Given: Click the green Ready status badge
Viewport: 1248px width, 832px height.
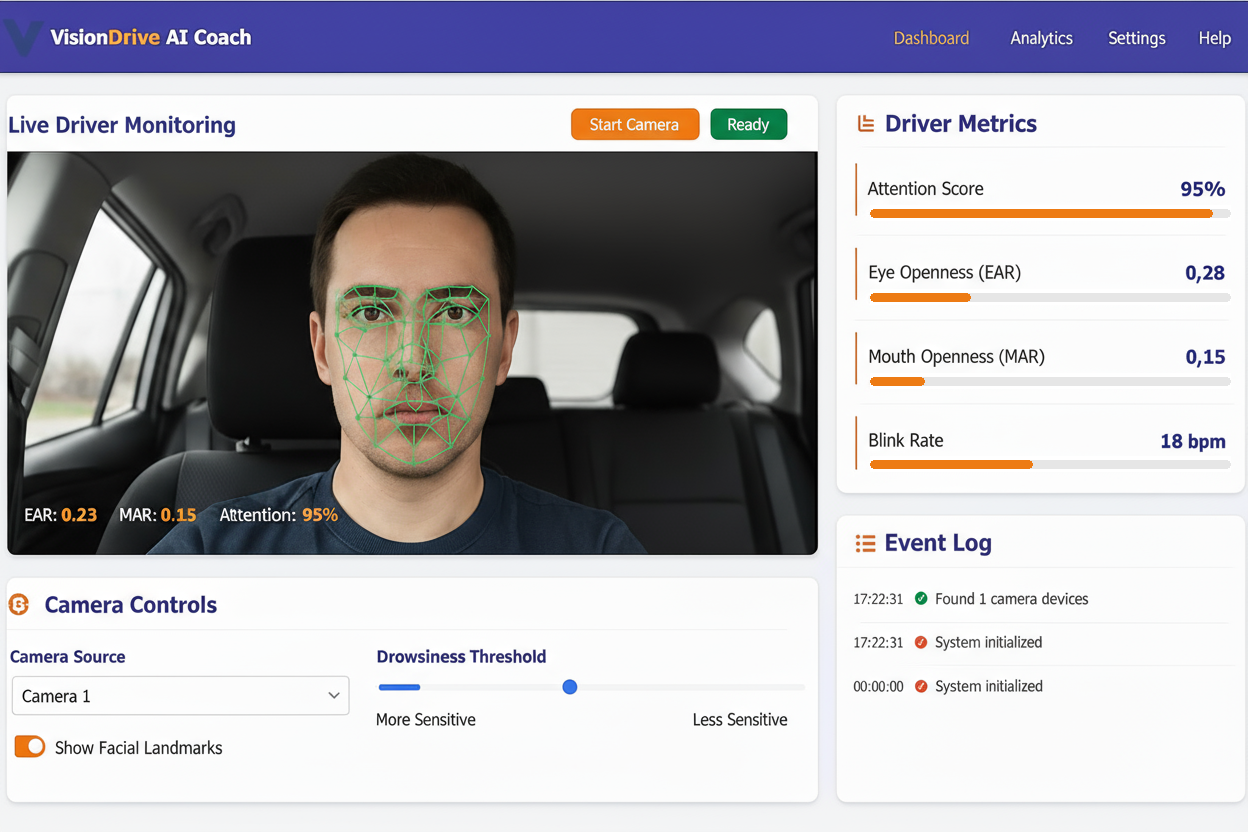Looking at the screenshot, I should coord(748,124).
